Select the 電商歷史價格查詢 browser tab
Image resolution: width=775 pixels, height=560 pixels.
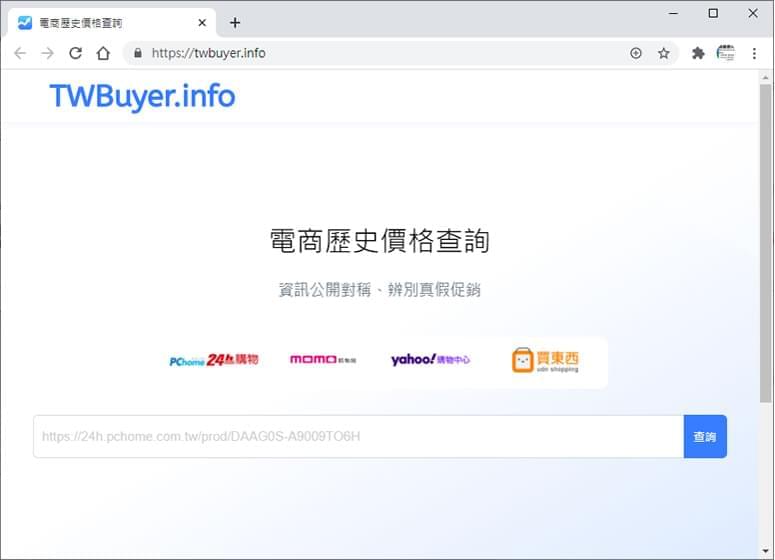click(112, 23)
